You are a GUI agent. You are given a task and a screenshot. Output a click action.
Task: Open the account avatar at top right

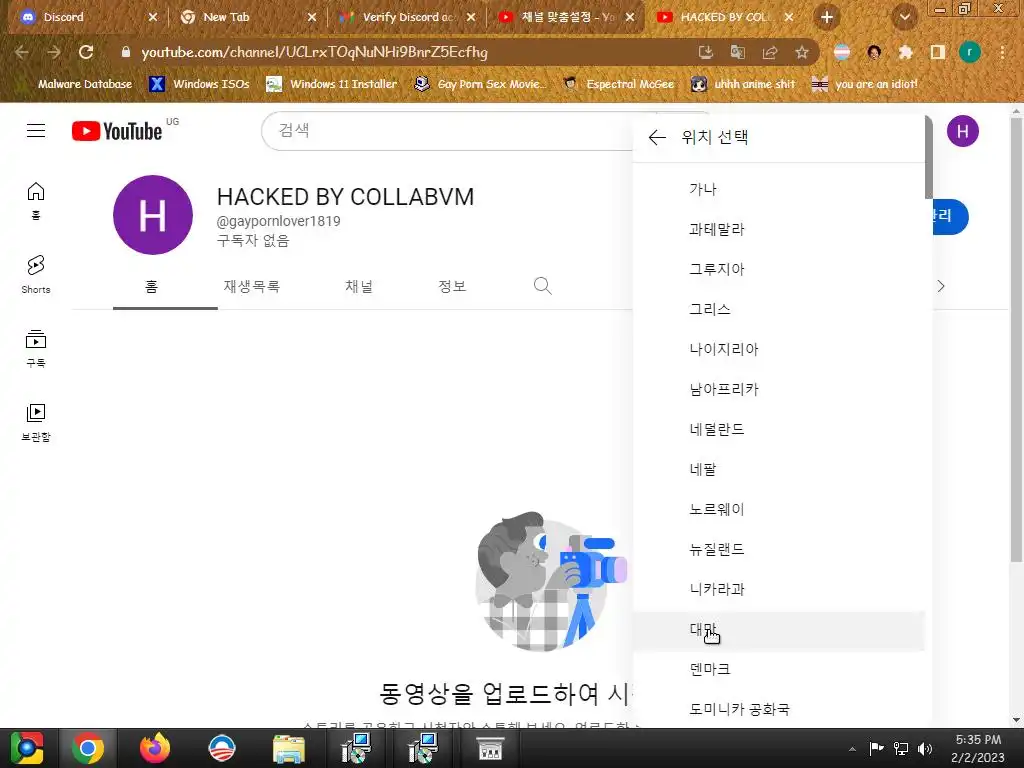(x=963, y=131)
